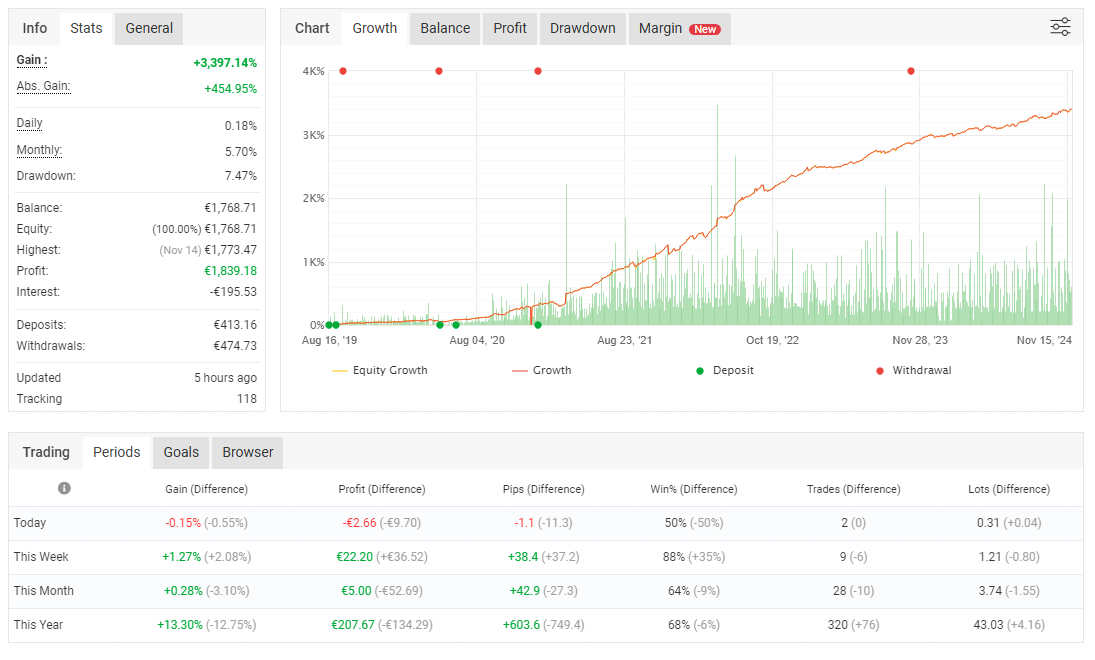The image size is (1095, 660).
Task: Click the red withdrawal marker near Nov 2023
Action: pyautogui.click(x=911, y=71)
